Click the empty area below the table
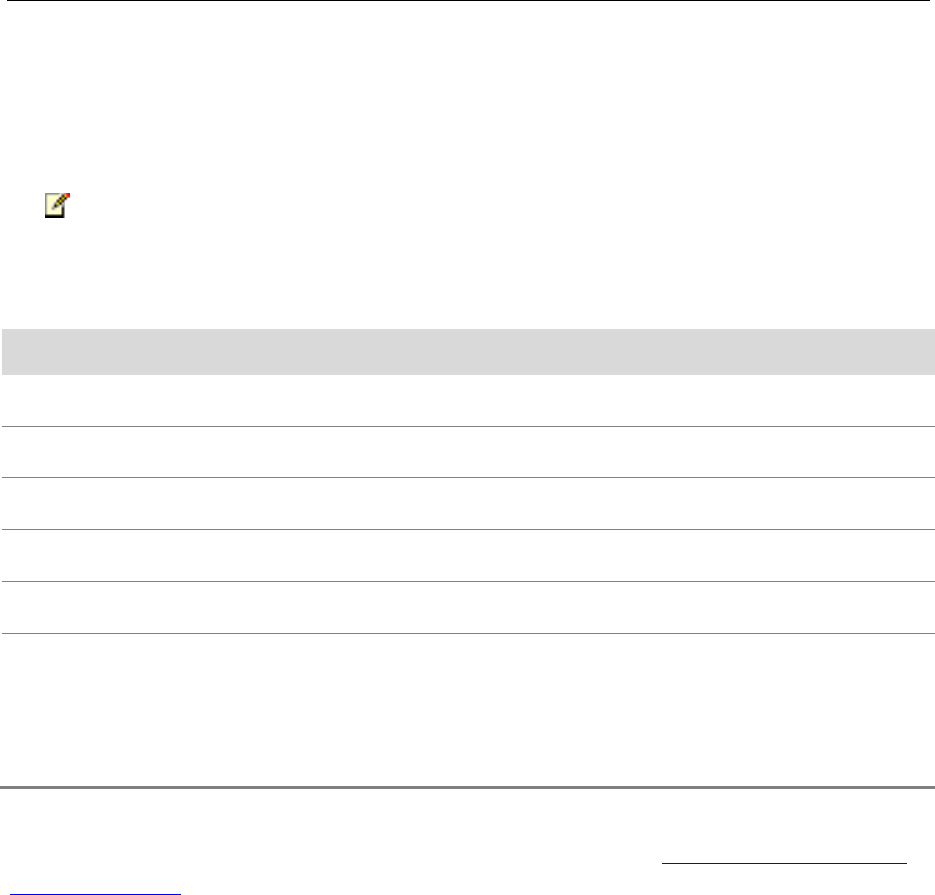 pyautogui.click(x=467, y=705)
